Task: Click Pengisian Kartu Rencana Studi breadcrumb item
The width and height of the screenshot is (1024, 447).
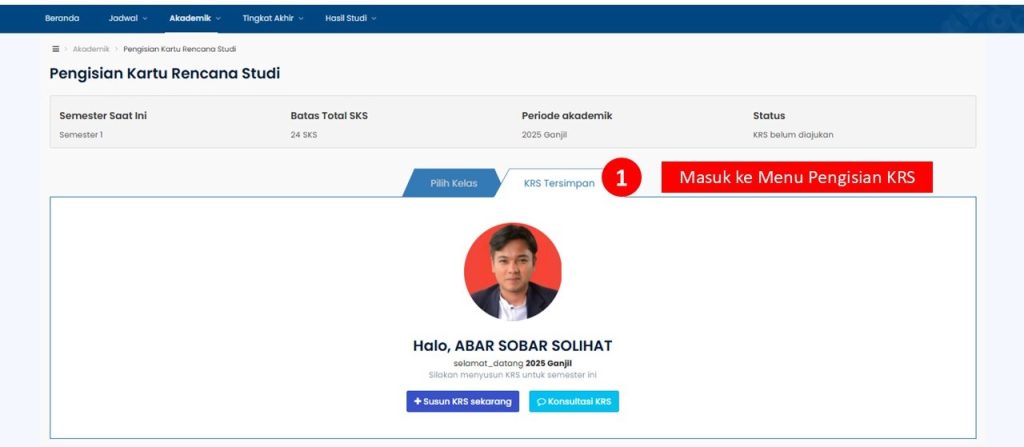Action: 179,49
